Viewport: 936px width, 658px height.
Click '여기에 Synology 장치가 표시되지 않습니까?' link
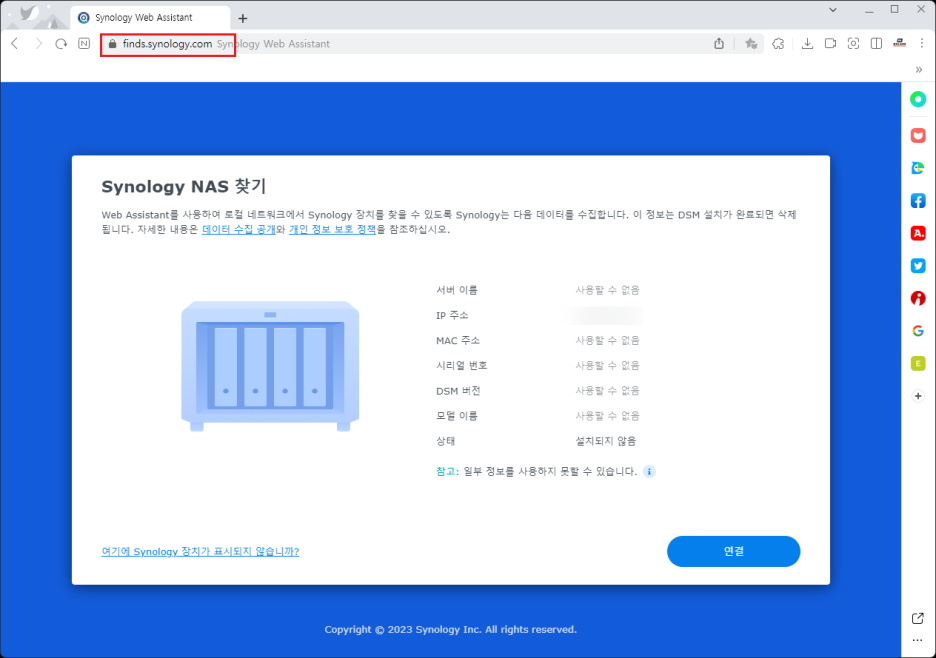click(x=200, y=551)
